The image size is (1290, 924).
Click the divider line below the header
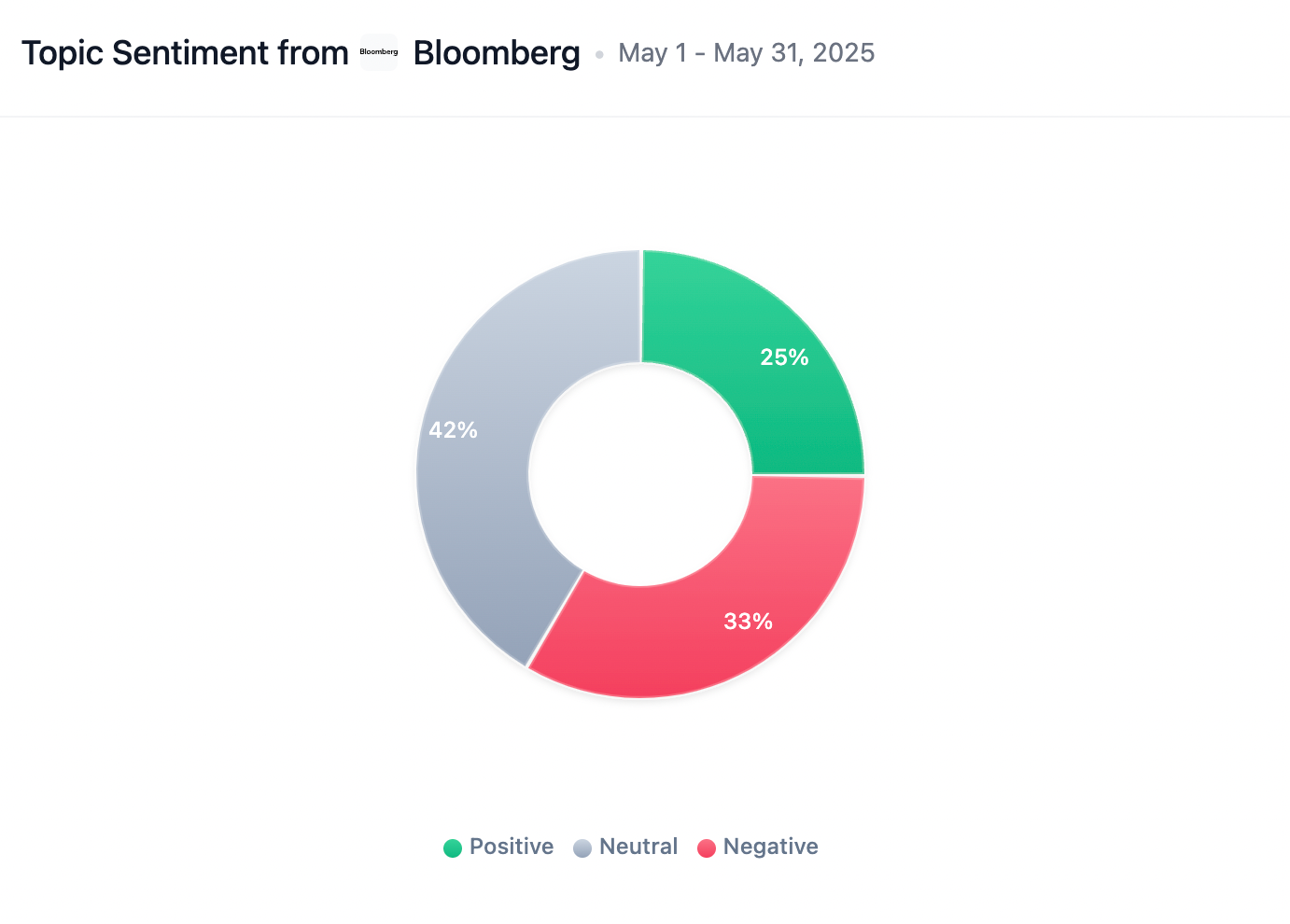pos(644,117)
